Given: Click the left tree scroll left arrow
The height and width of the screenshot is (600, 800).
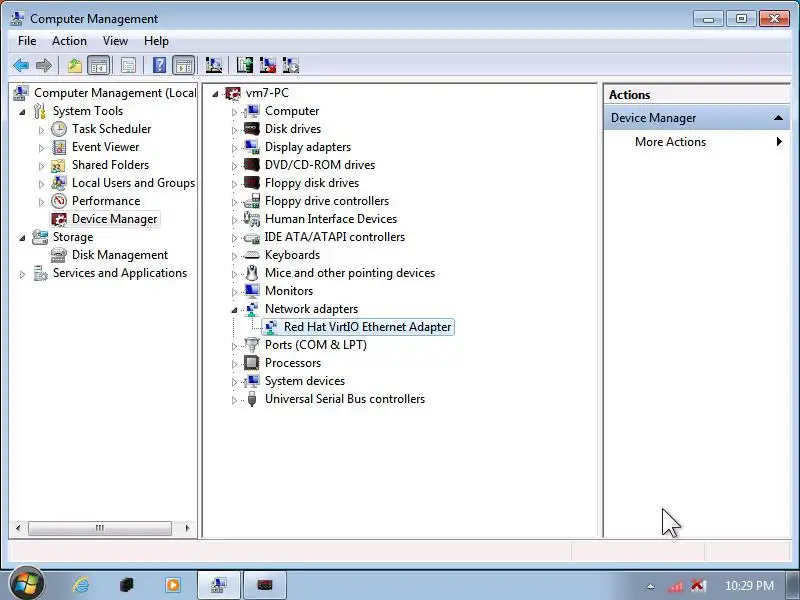Looking at the screenshot, I should [18, 528].
